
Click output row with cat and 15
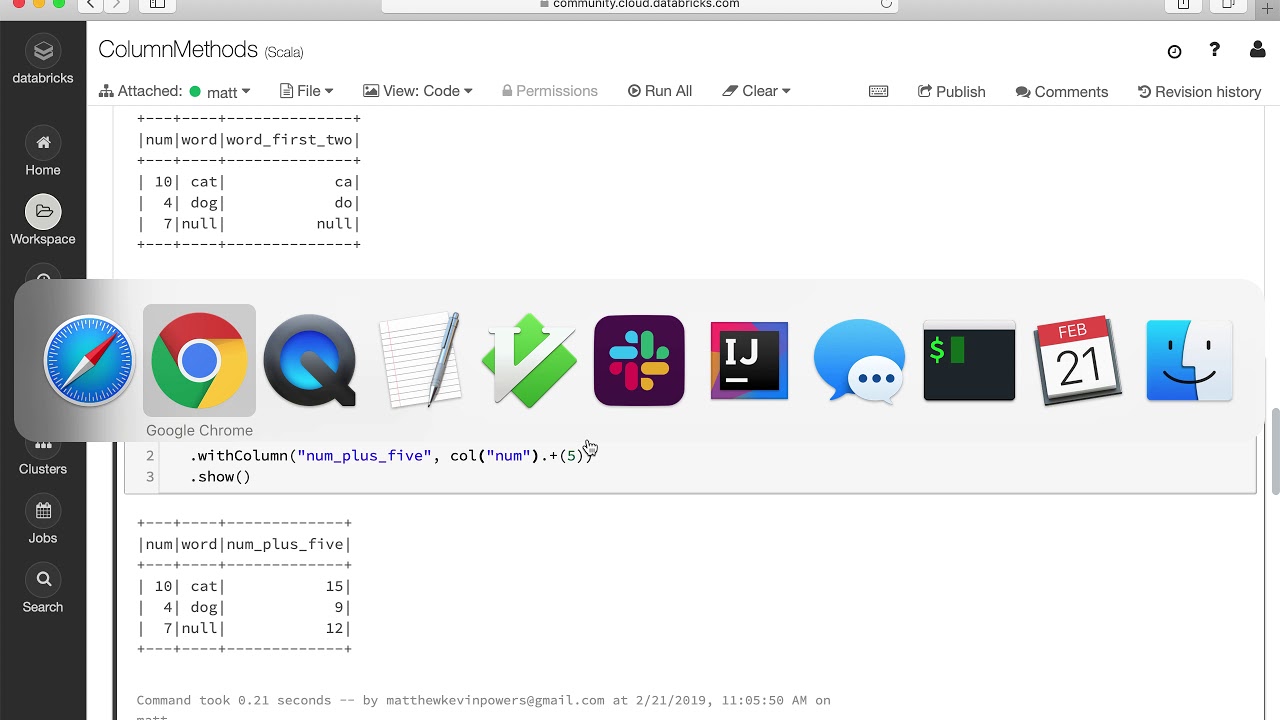245,587
